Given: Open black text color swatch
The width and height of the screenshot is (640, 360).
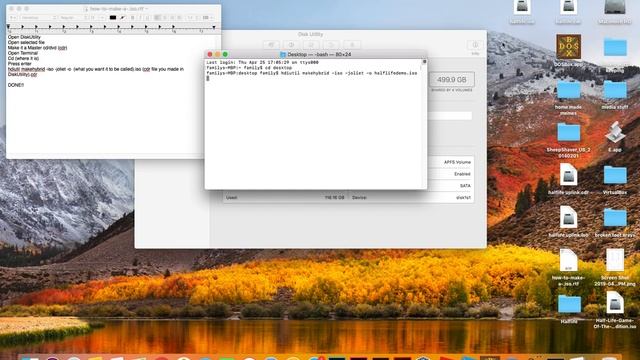Looking at the screenshot, I should pos(113,18).
